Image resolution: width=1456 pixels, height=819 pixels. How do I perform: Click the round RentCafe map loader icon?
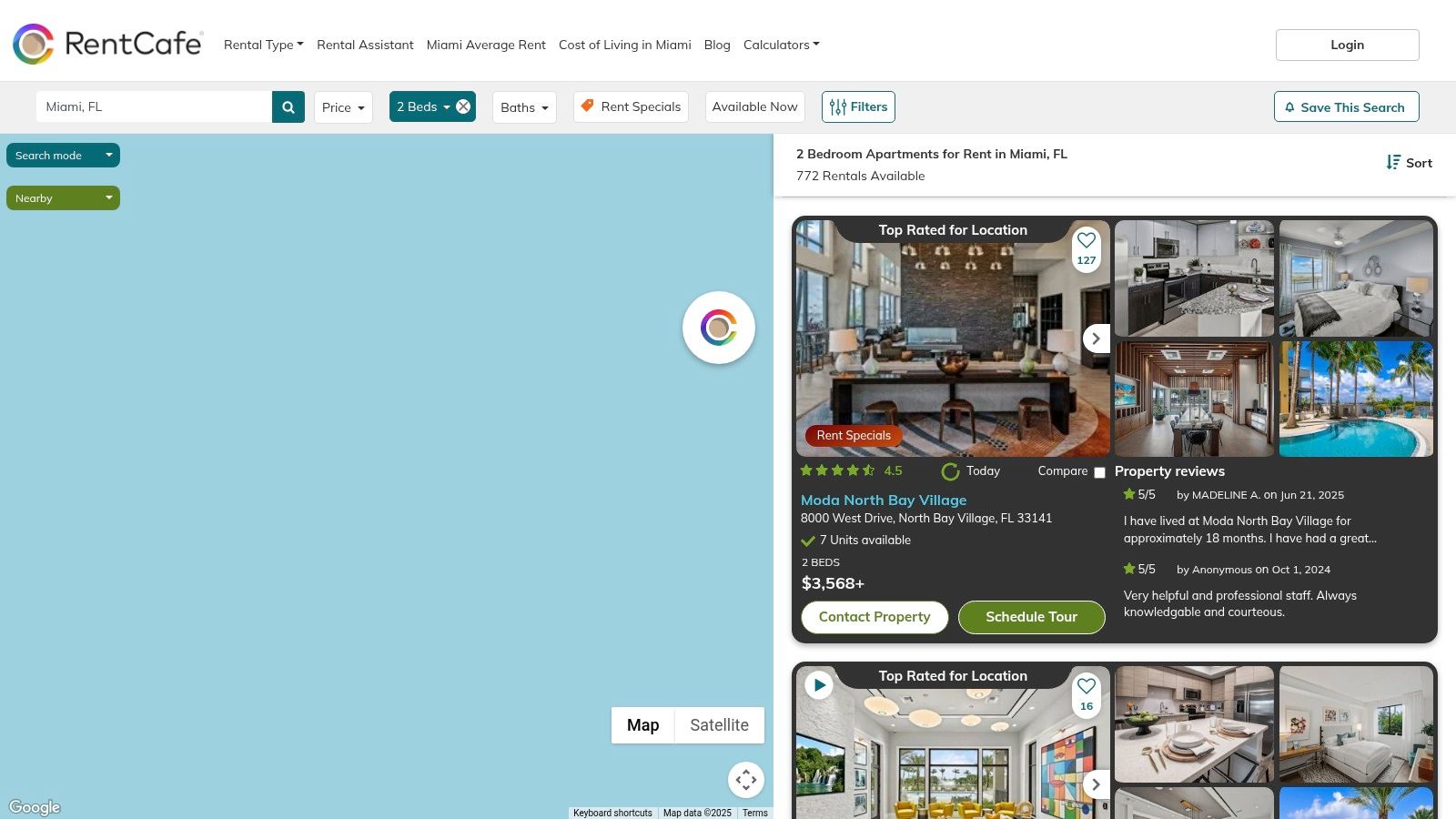(x=719, y=328)
